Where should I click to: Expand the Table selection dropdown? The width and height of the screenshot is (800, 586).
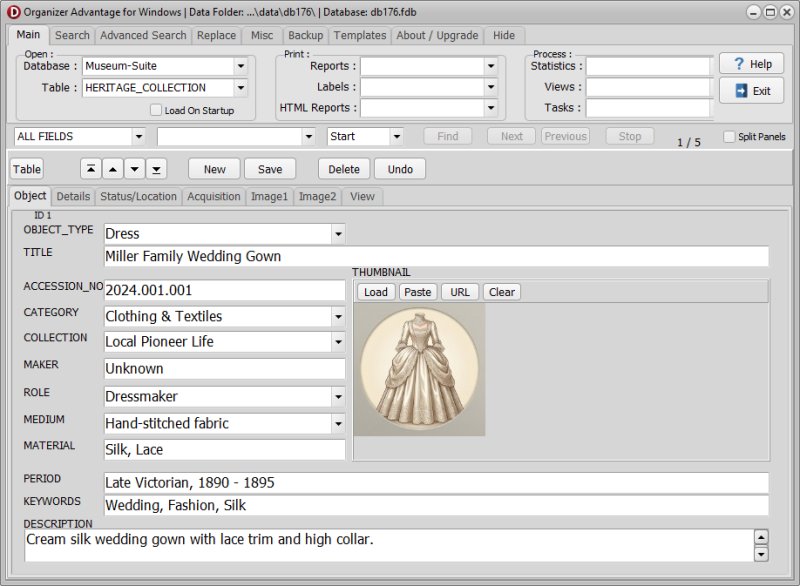tap(241, 88)
